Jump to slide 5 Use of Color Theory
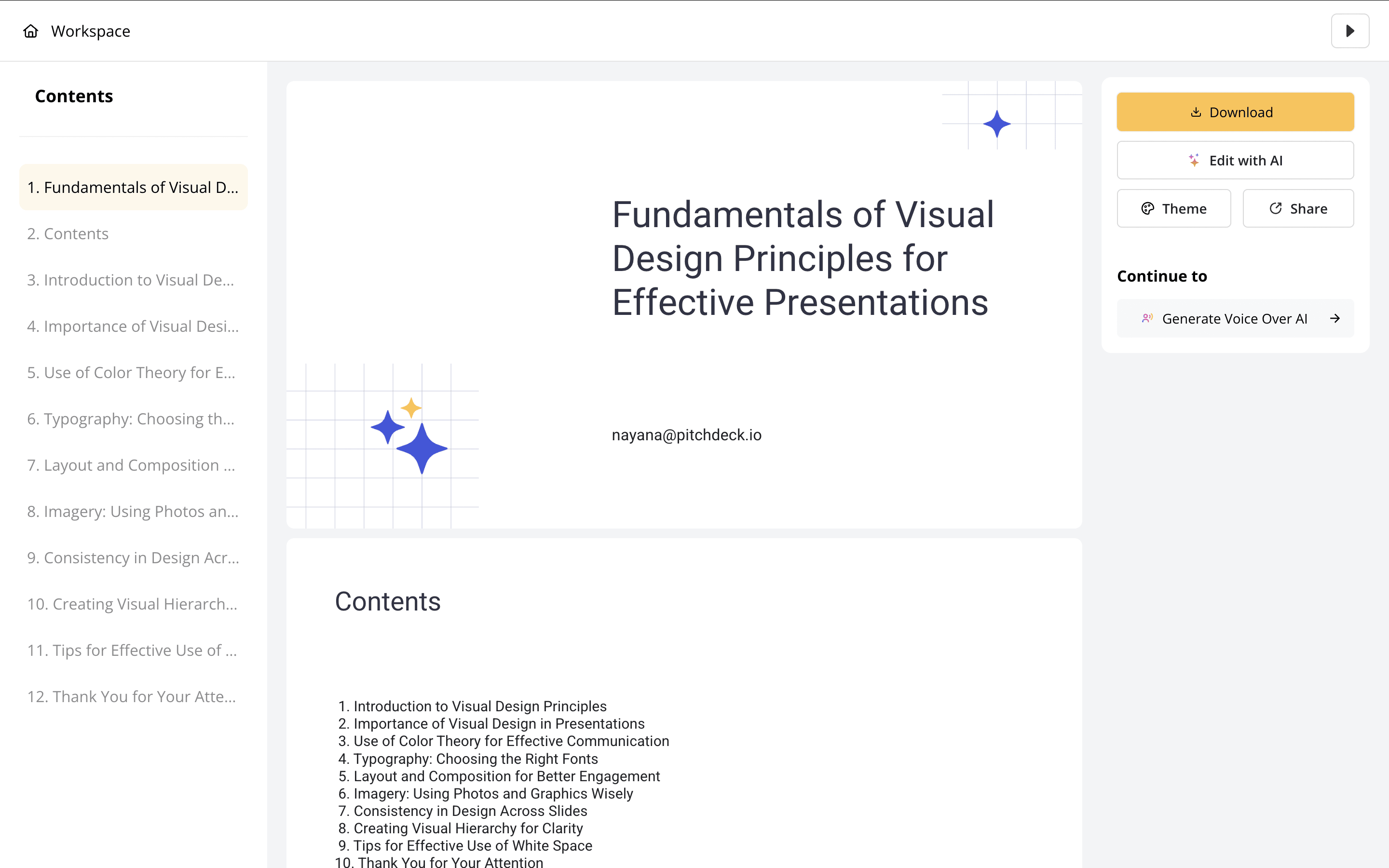This screenshot has height=868, width=1389. [x=134, y=373]
